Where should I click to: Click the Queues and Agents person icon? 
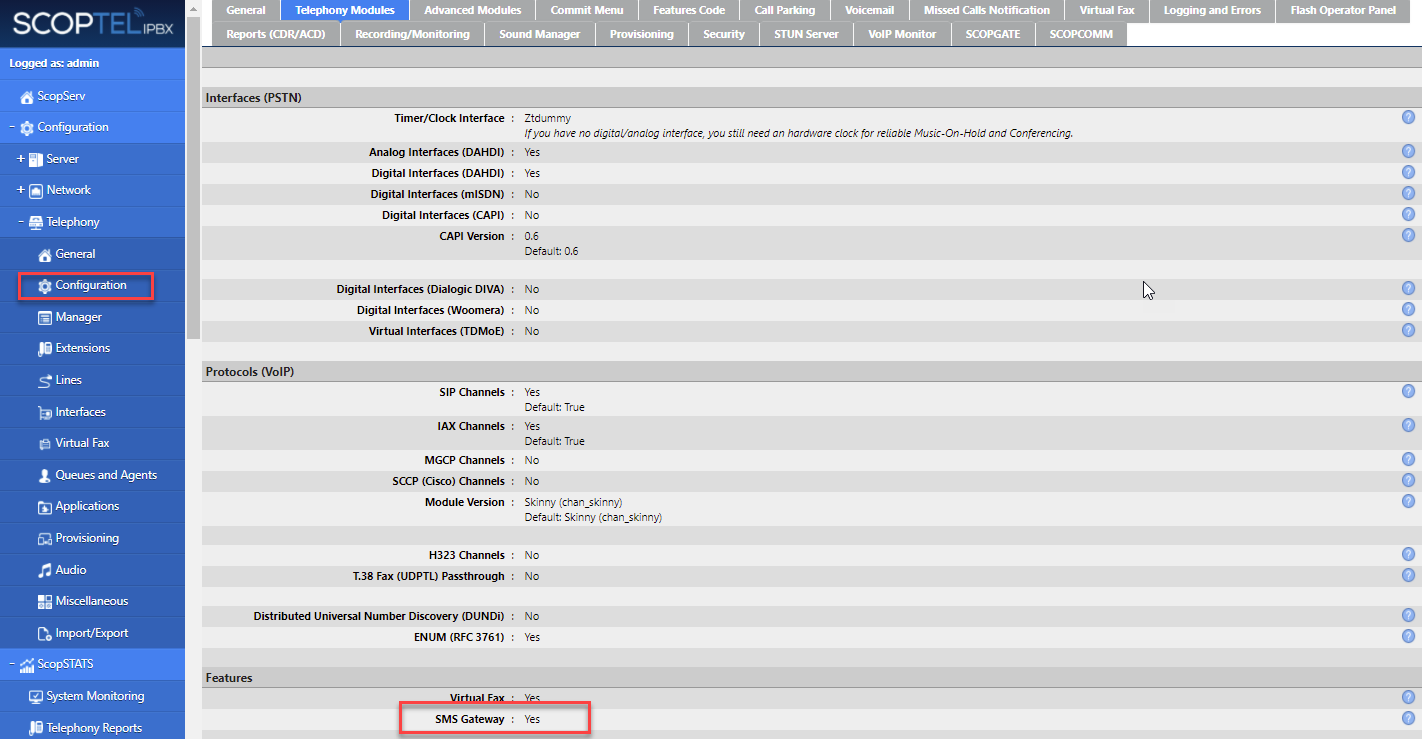coord(45,476)
